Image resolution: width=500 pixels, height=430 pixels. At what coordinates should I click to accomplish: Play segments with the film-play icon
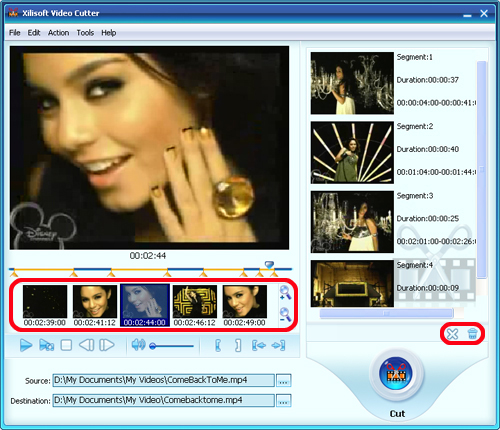[x=47, y=345]
